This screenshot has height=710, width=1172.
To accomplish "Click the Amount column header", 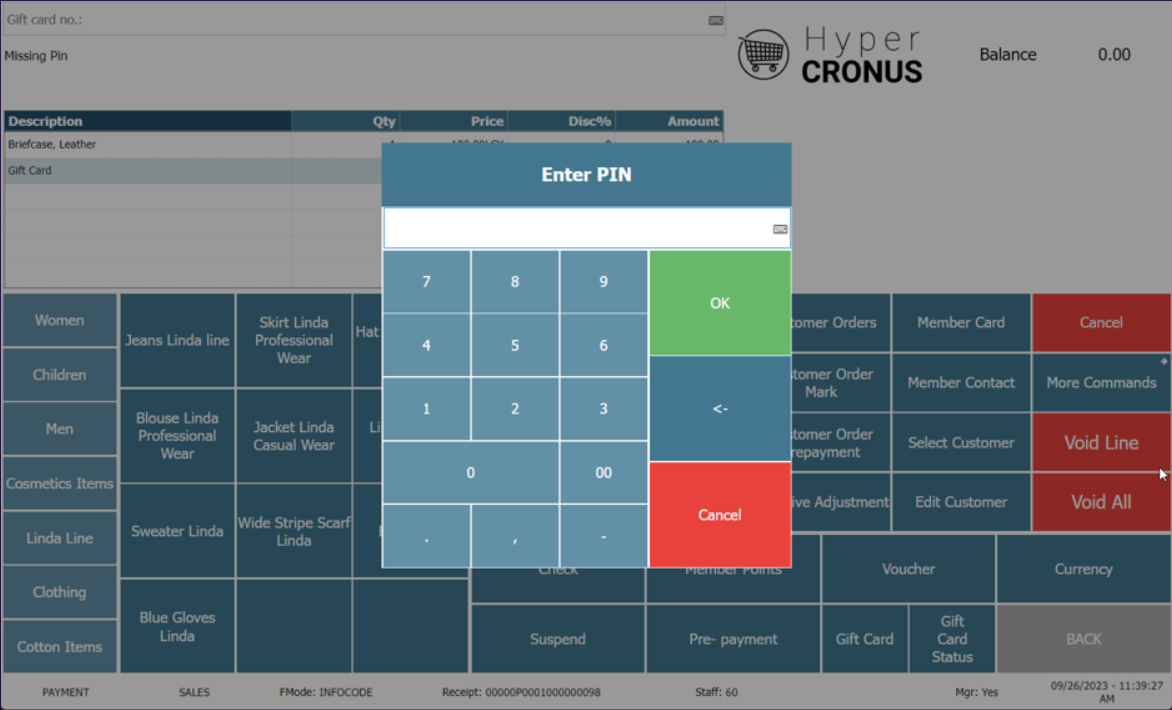I will (x=669, y=121).
